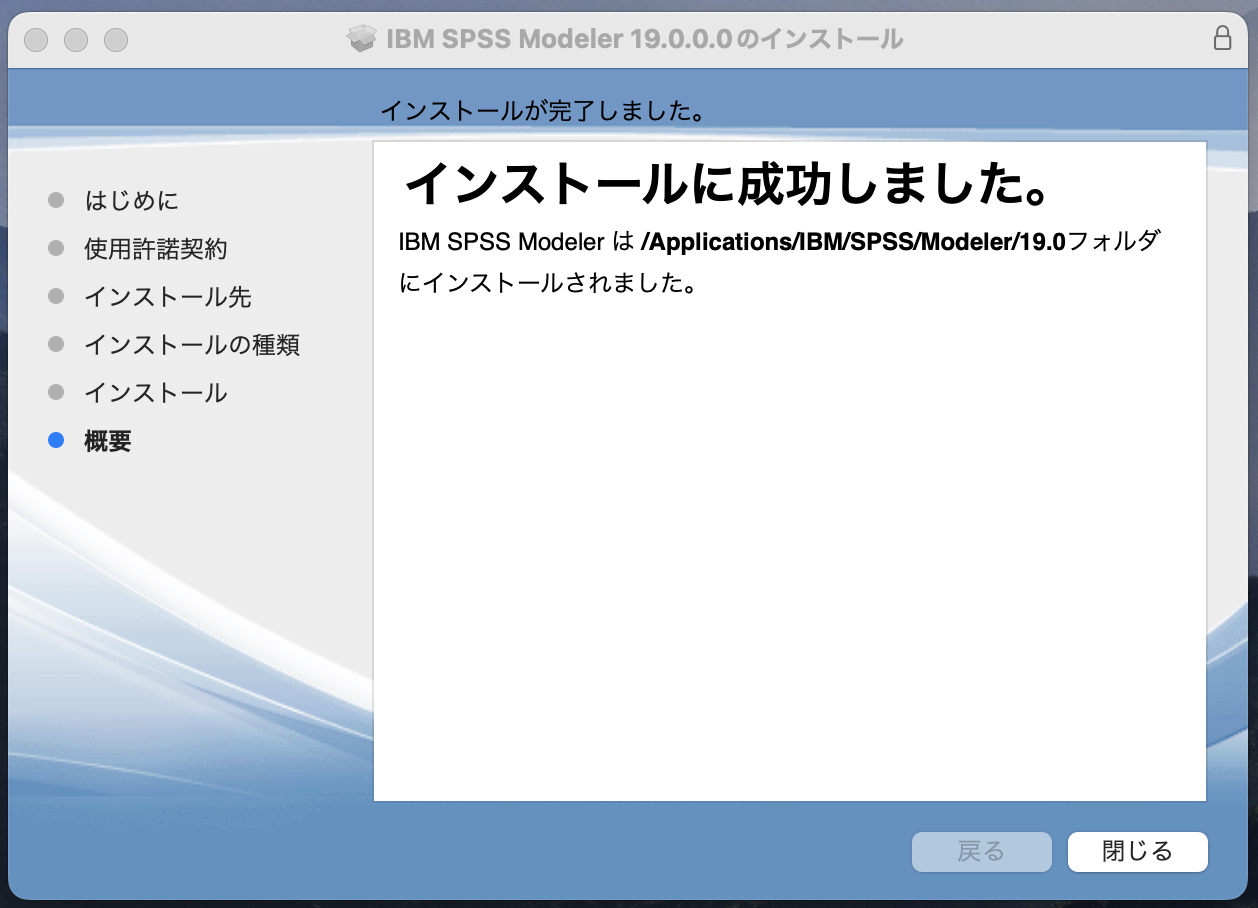Image resolution: width=1258 pixels, height=908 pixels.
Task: Click the disabled 戻る button
Action: [981, 852]
